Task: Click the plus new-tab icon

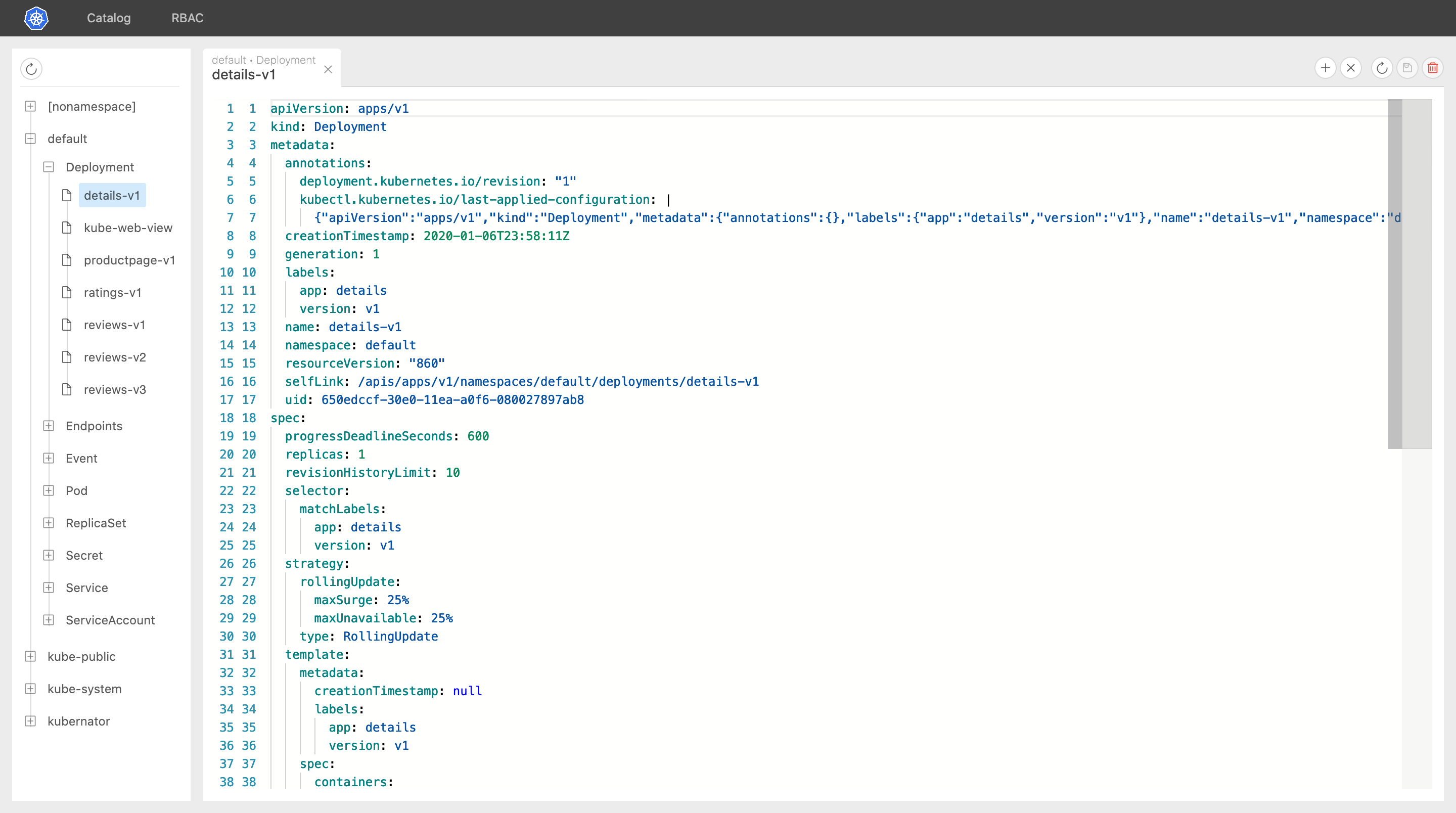Action: 1325,68
